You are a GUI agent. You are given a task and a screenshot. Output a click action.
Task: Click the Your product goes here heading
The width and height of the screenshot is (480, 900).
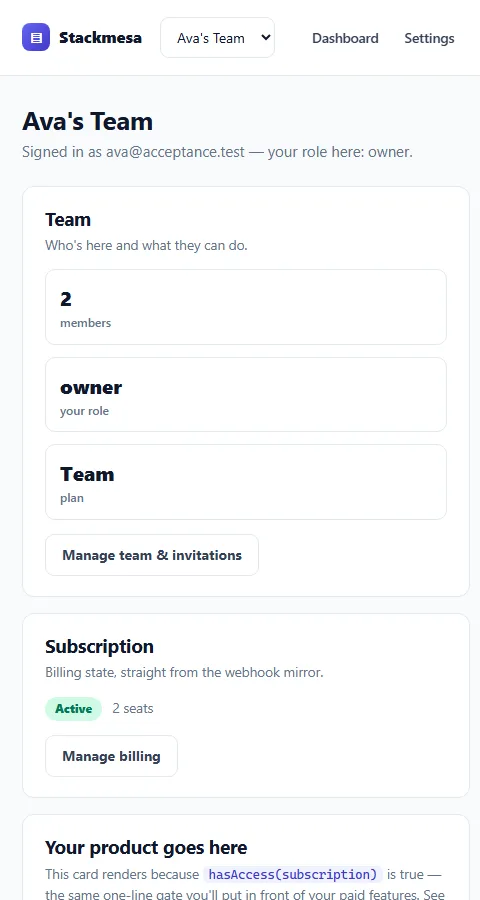coord(146,847)
